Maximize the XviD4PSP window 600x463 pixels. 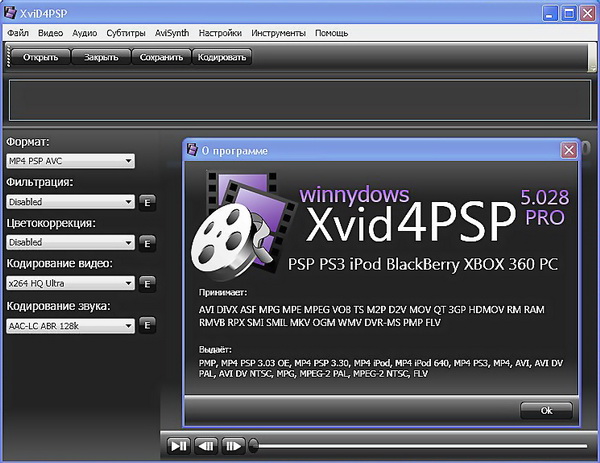pyautogui.click(x=569, y=14)
